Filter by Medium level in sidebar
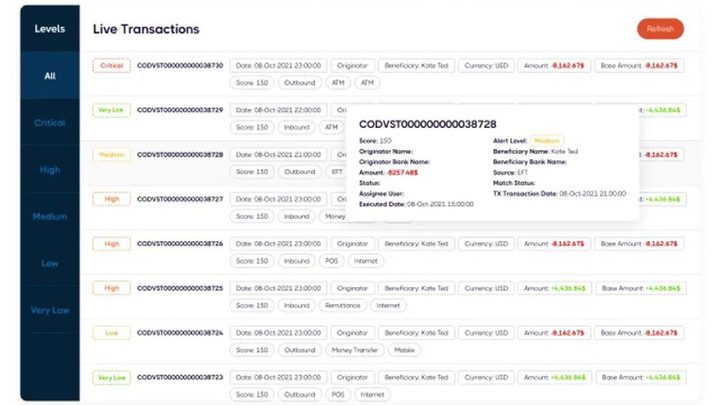Viewport: 720px width, 405px height. (50, 216)
